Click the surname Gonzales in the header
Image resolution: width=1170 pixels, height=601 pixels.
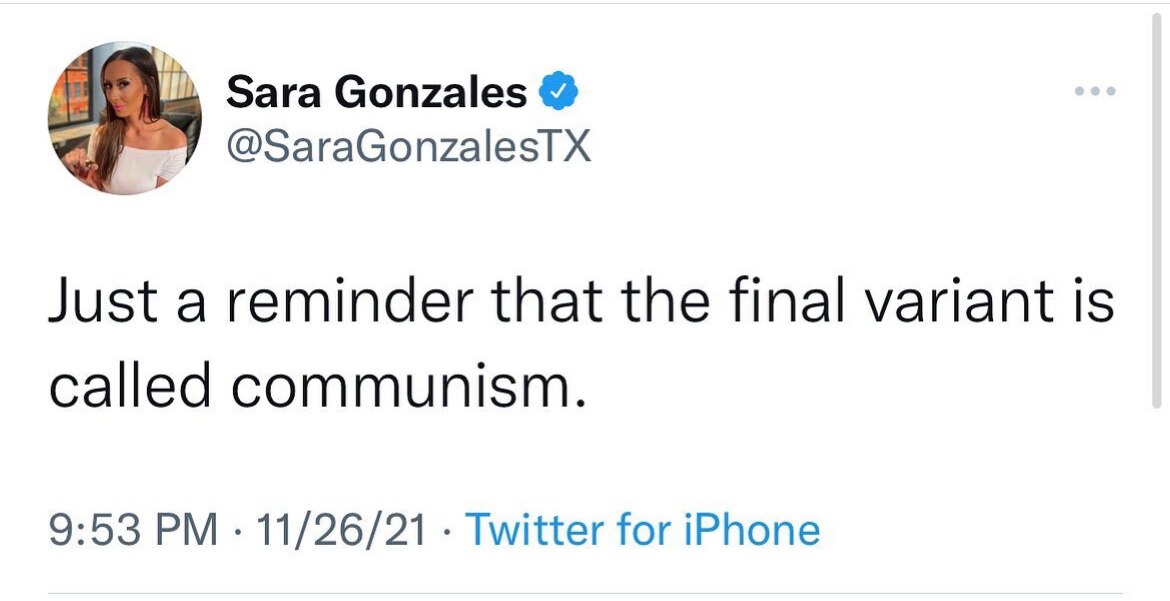pyautogui.click(x=430, y=93)
